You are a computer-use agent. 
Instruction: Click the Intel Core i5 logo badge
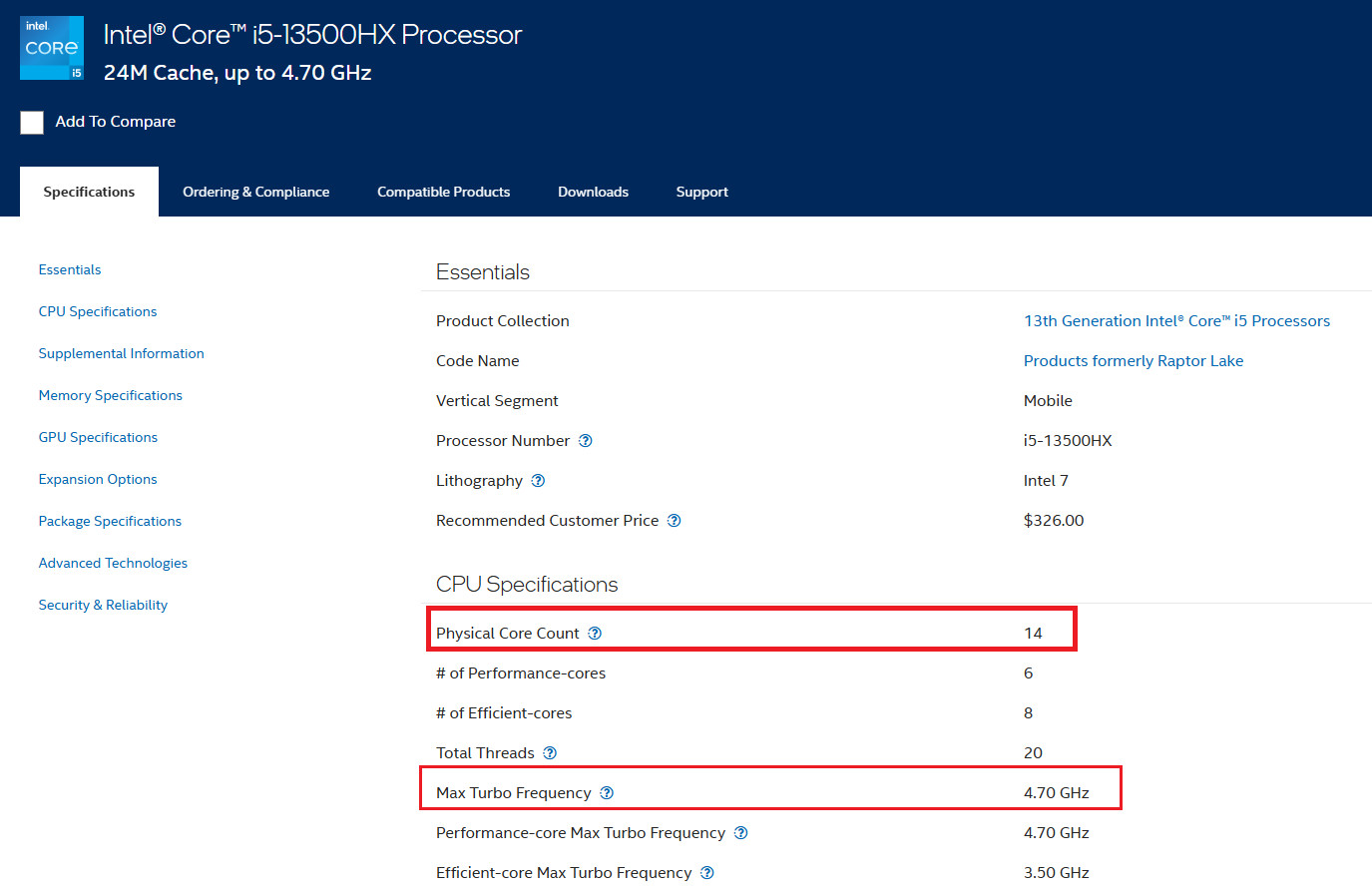pyautogui.click(x=52, y=48)
